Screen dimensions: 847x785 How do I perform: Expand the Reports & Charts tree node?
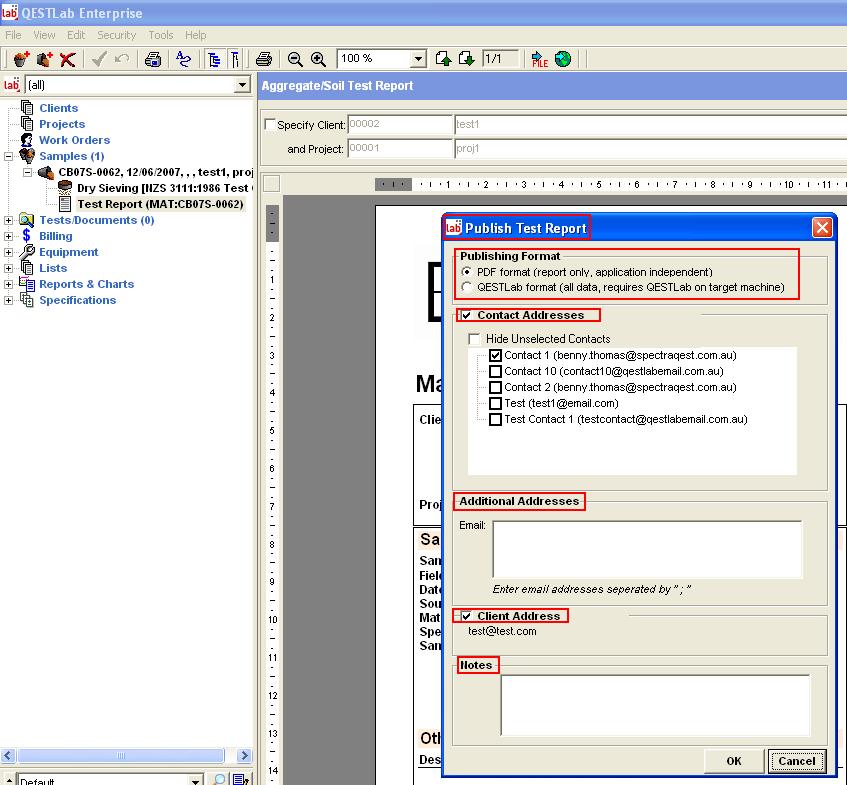9,284
